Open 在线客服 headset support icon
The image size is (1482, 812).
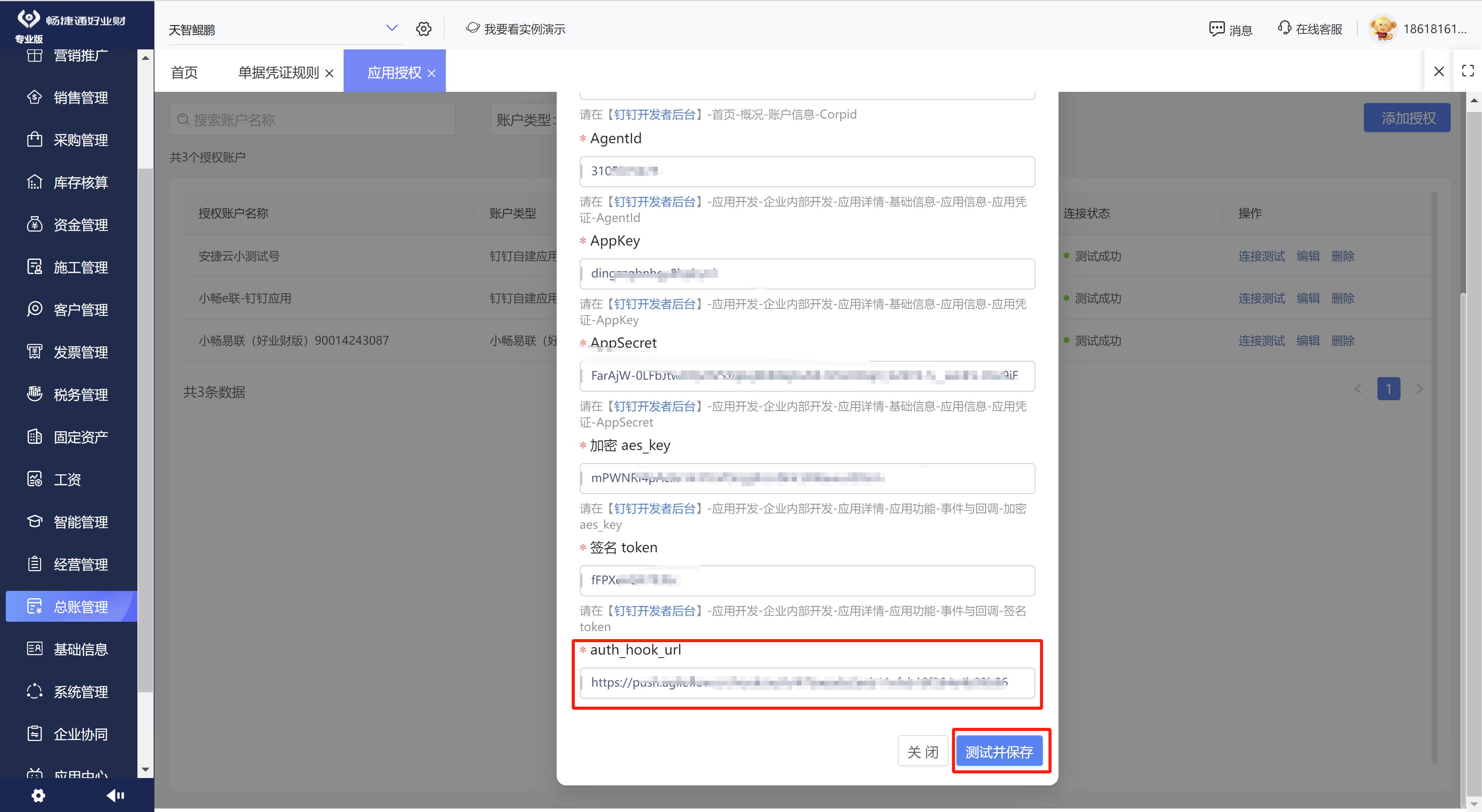1284,28
